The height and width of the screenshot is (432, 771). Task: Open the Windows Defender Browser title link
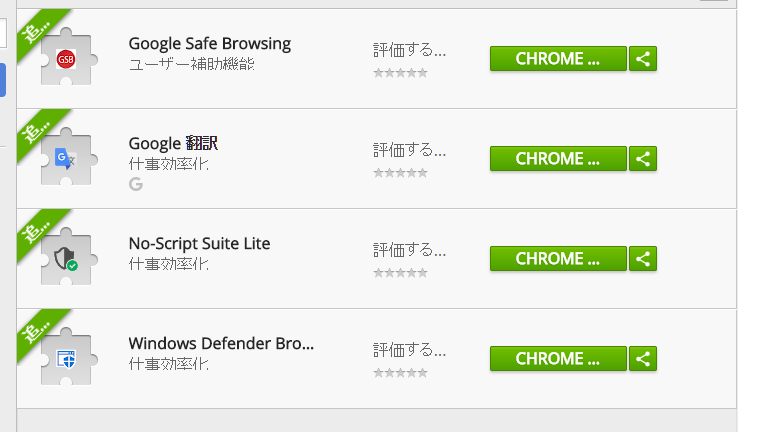(x=221, y=344)
